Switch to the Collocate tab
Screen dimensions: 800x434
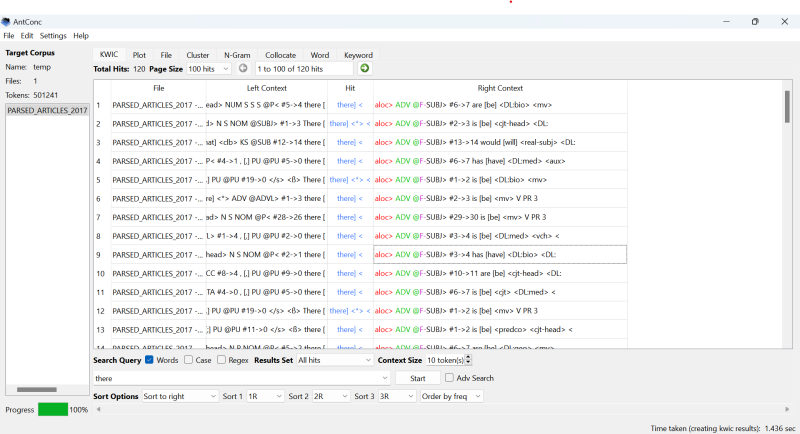[x=280, y=55]
